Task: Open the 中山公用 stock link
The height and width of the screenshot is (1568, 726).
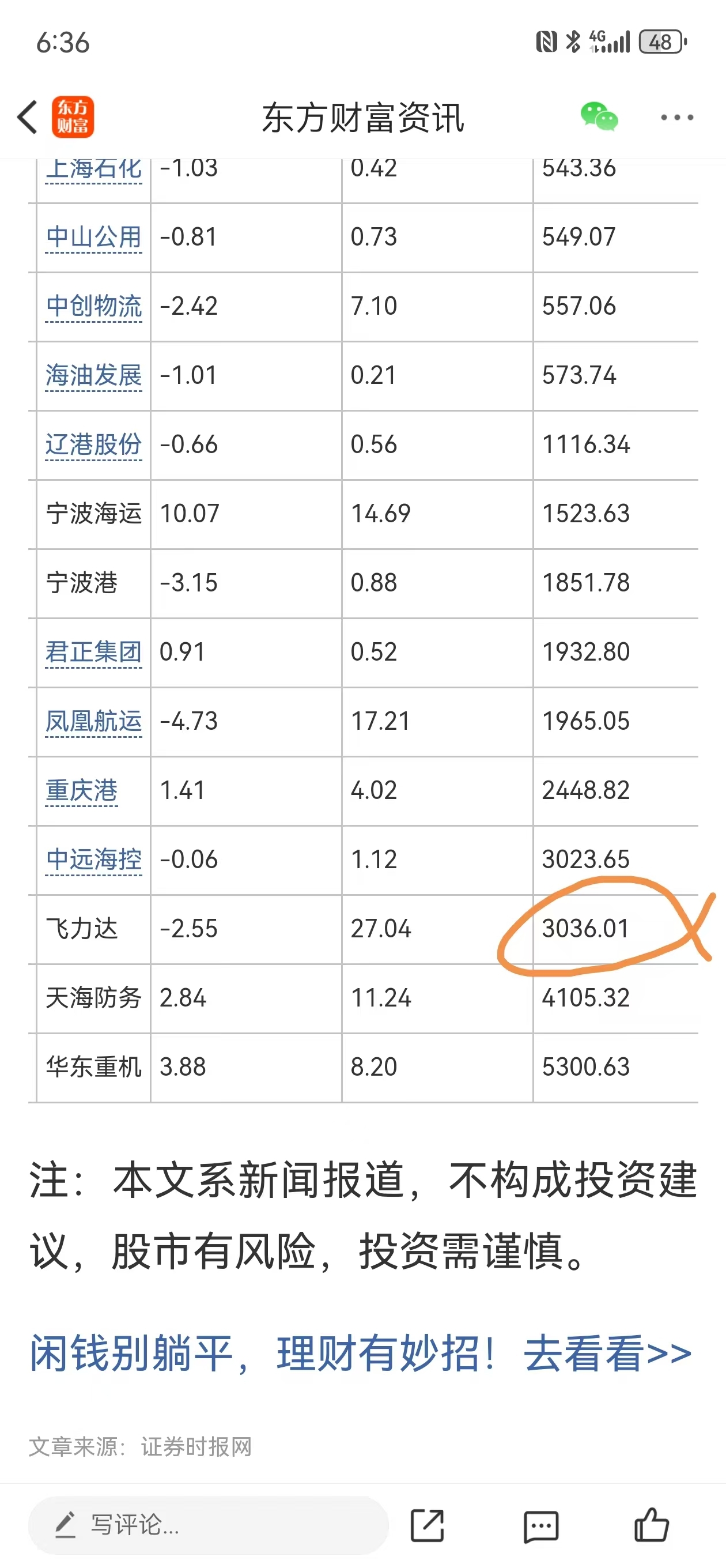Action: [94, 237]
